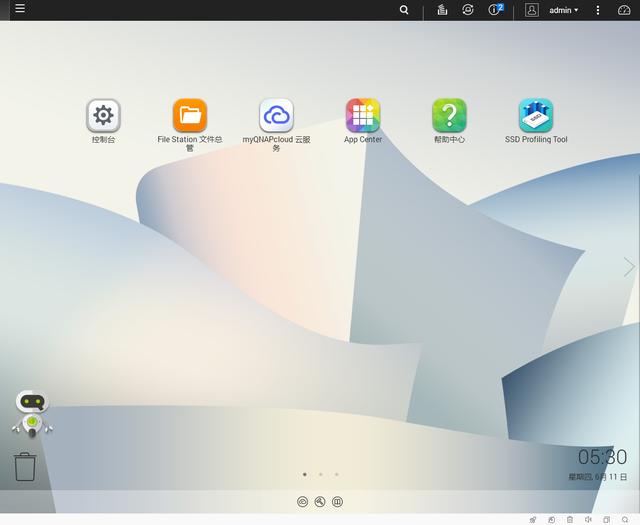The image size is (640, 525).
Task: Open the more options three-dot menu
Action: click(x=598, y=10)
